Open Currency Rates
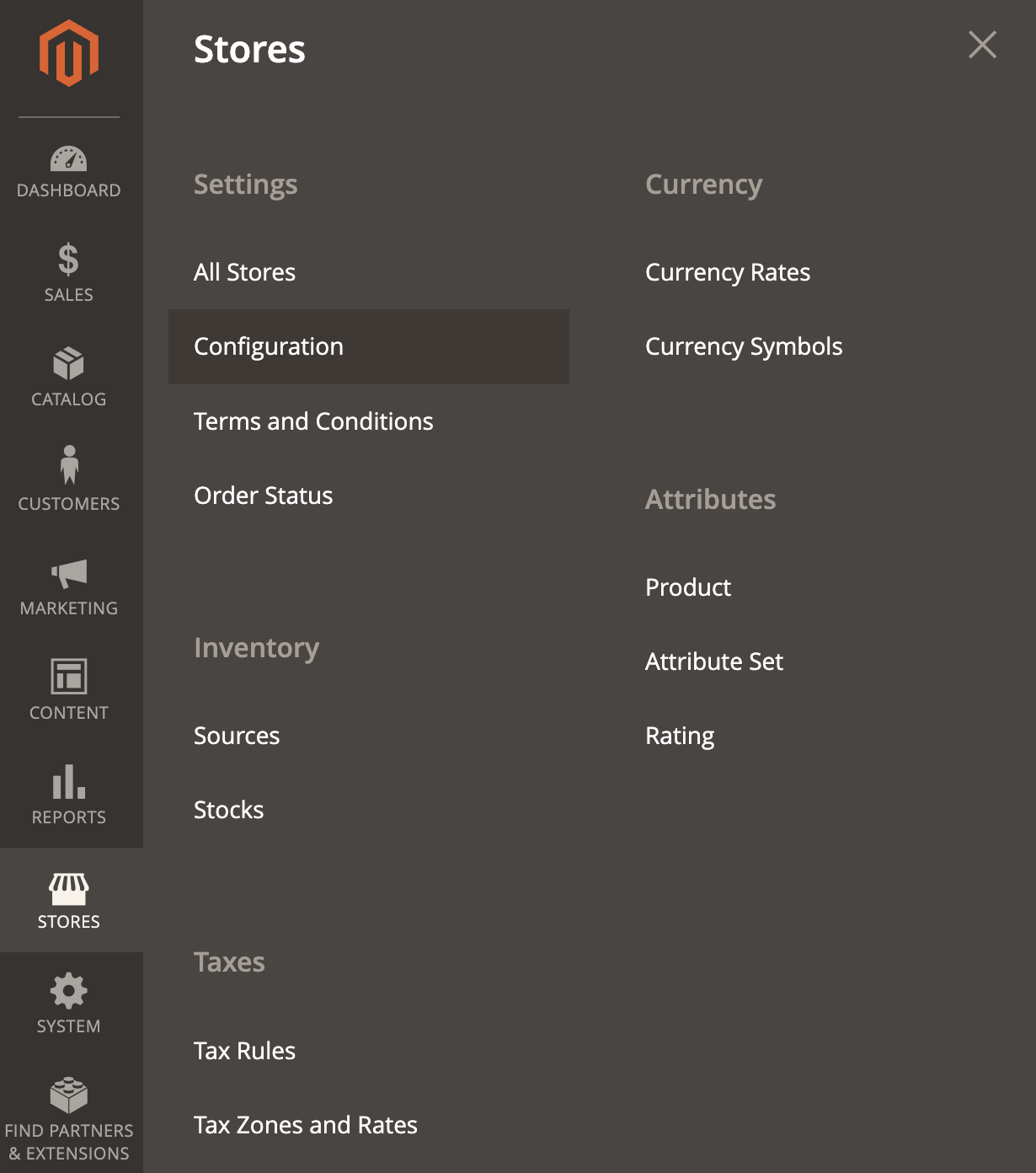Image resolution: width=1036 pixels, height=1173 pixels. pyautogui.click(x=727, y=271)
